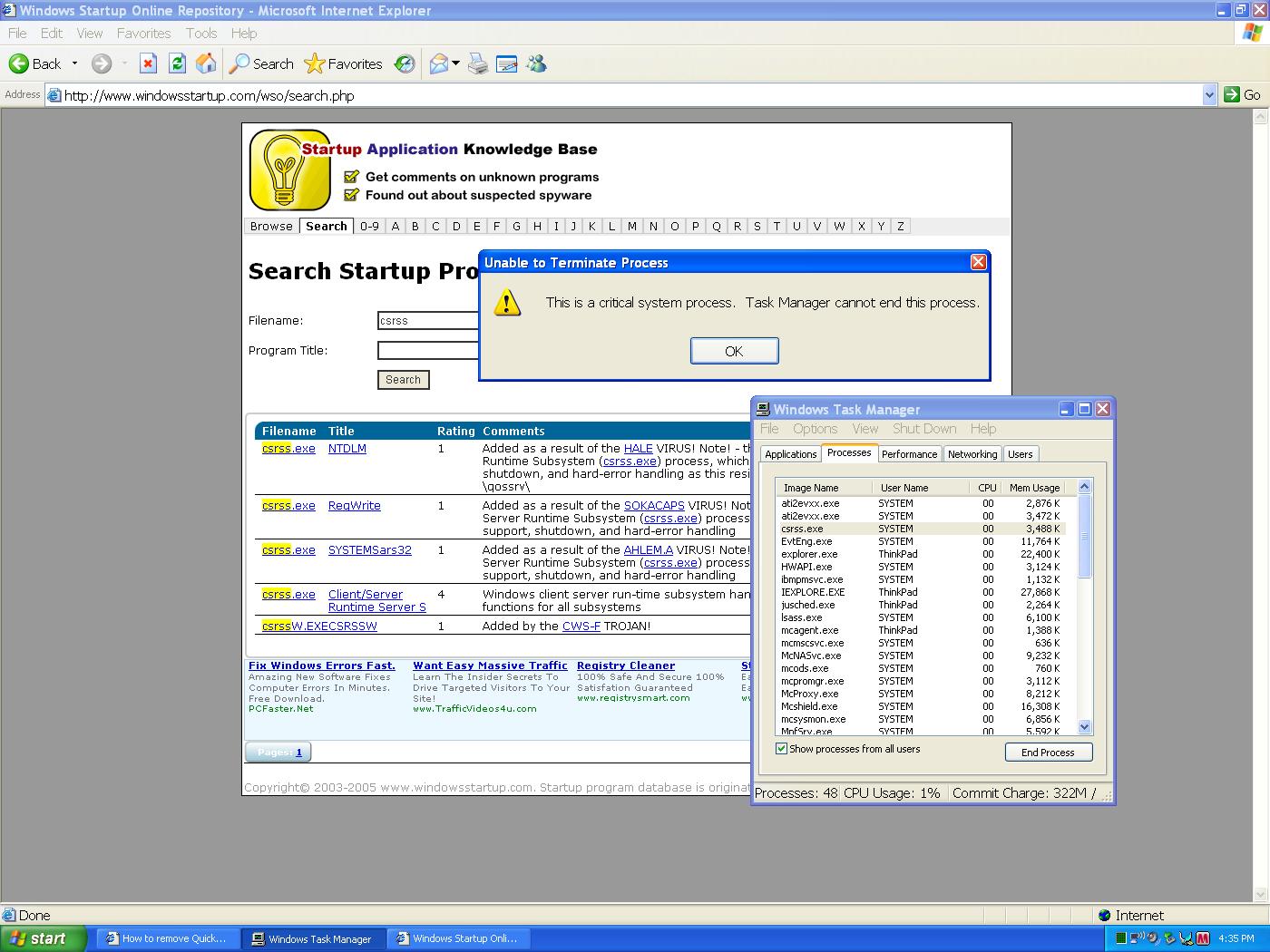Click the Refresh page icon
Image resolution: width=1270 pixels, height=952 pixels.
(178, 63)
